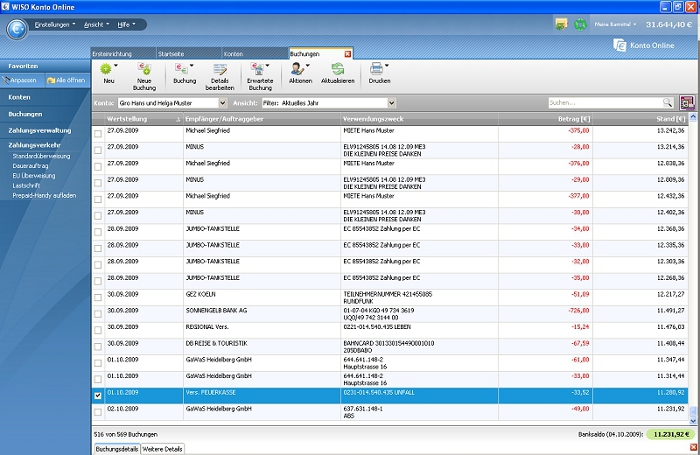Click the Neu green gear icon
This screenshot has width=700, height=455.
click(x=106, y=69)
